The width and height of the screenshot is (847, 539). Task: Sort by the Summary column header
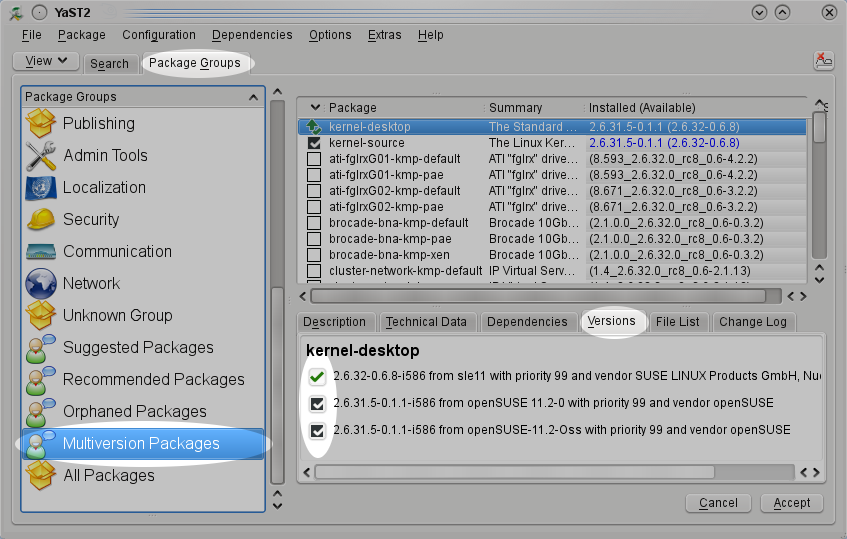(x=533, y=107)
